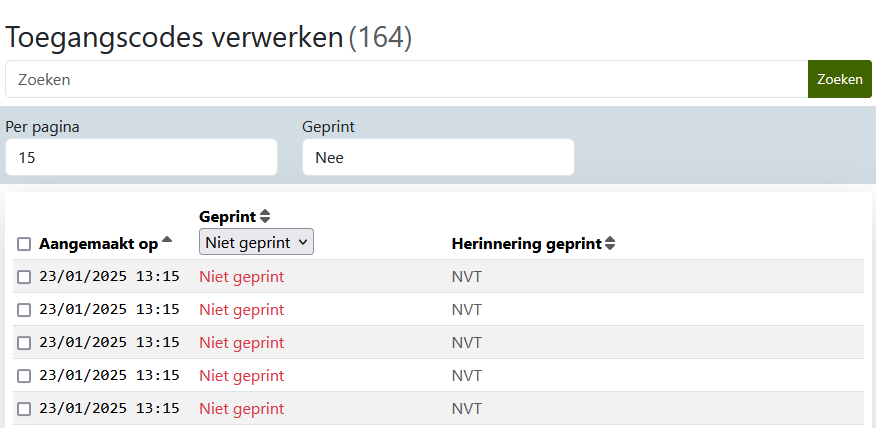Tick the select-all checkbox in table header

pyautogui.click(x=24, y=244)
